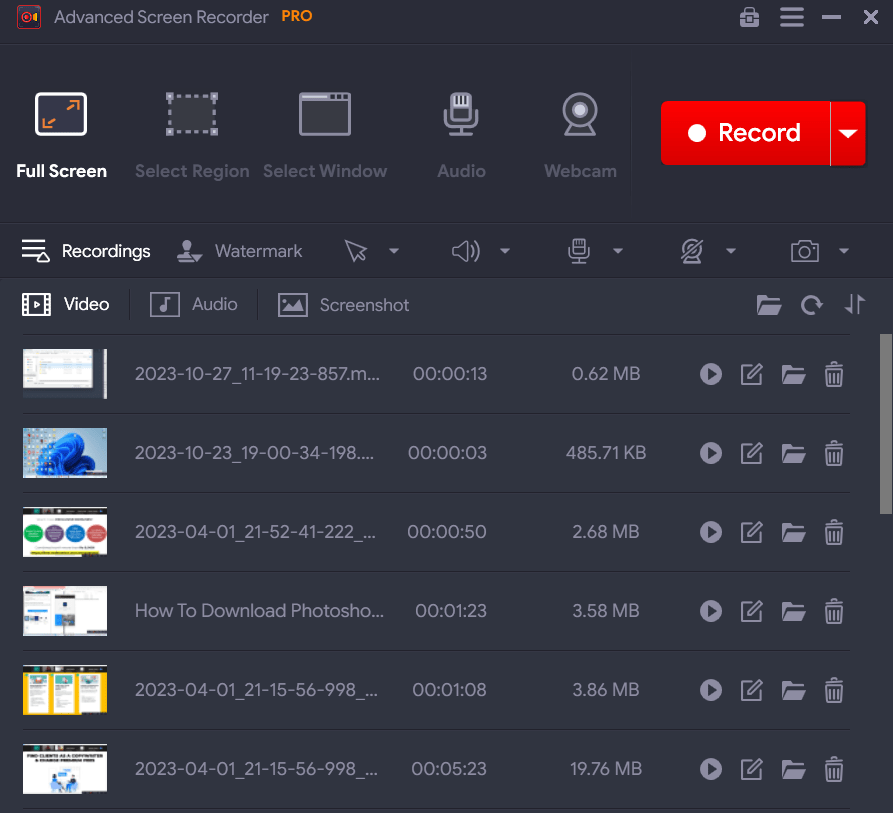Open the microphone options dropdown
Viewport: 893px width, 813px height.
click(618, 251)
